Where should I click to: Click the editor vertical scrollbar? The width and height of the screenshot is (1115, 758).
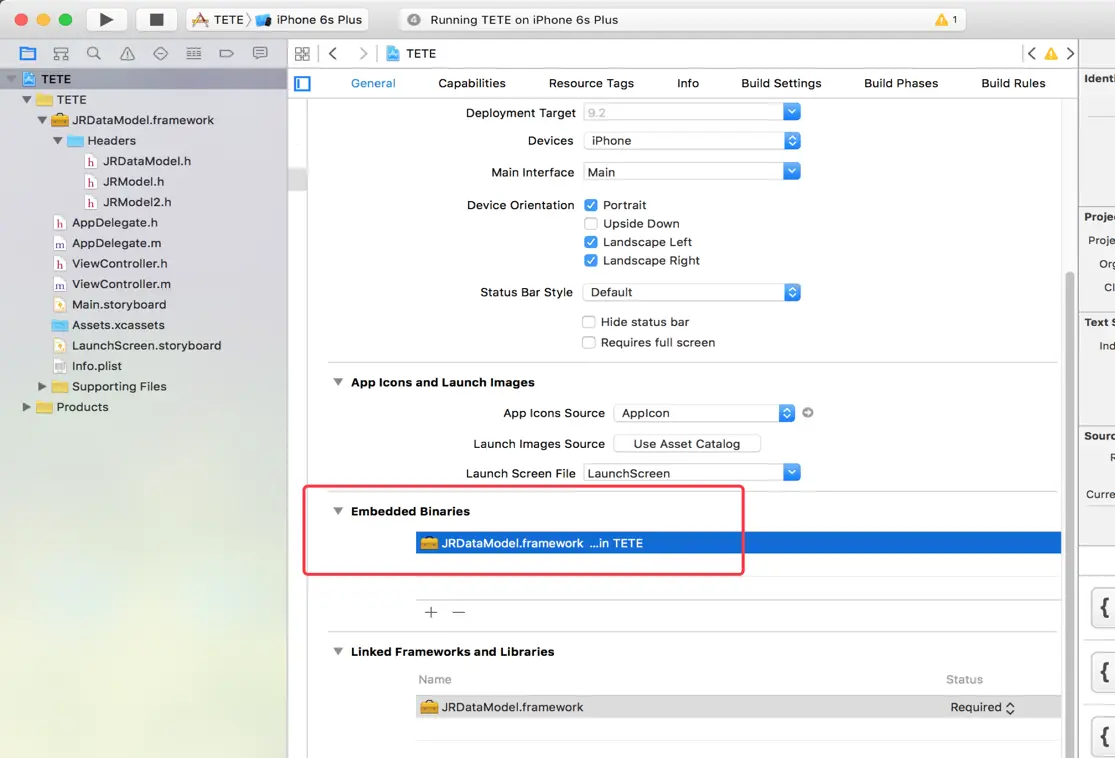pos(1069,515)
